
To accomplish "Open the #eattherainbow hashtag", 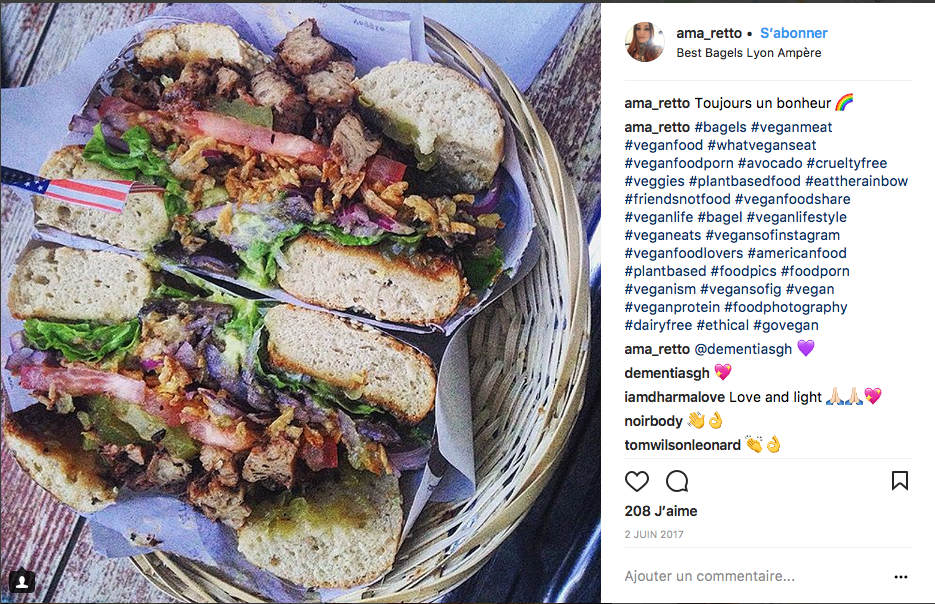I will pos(856,181).
